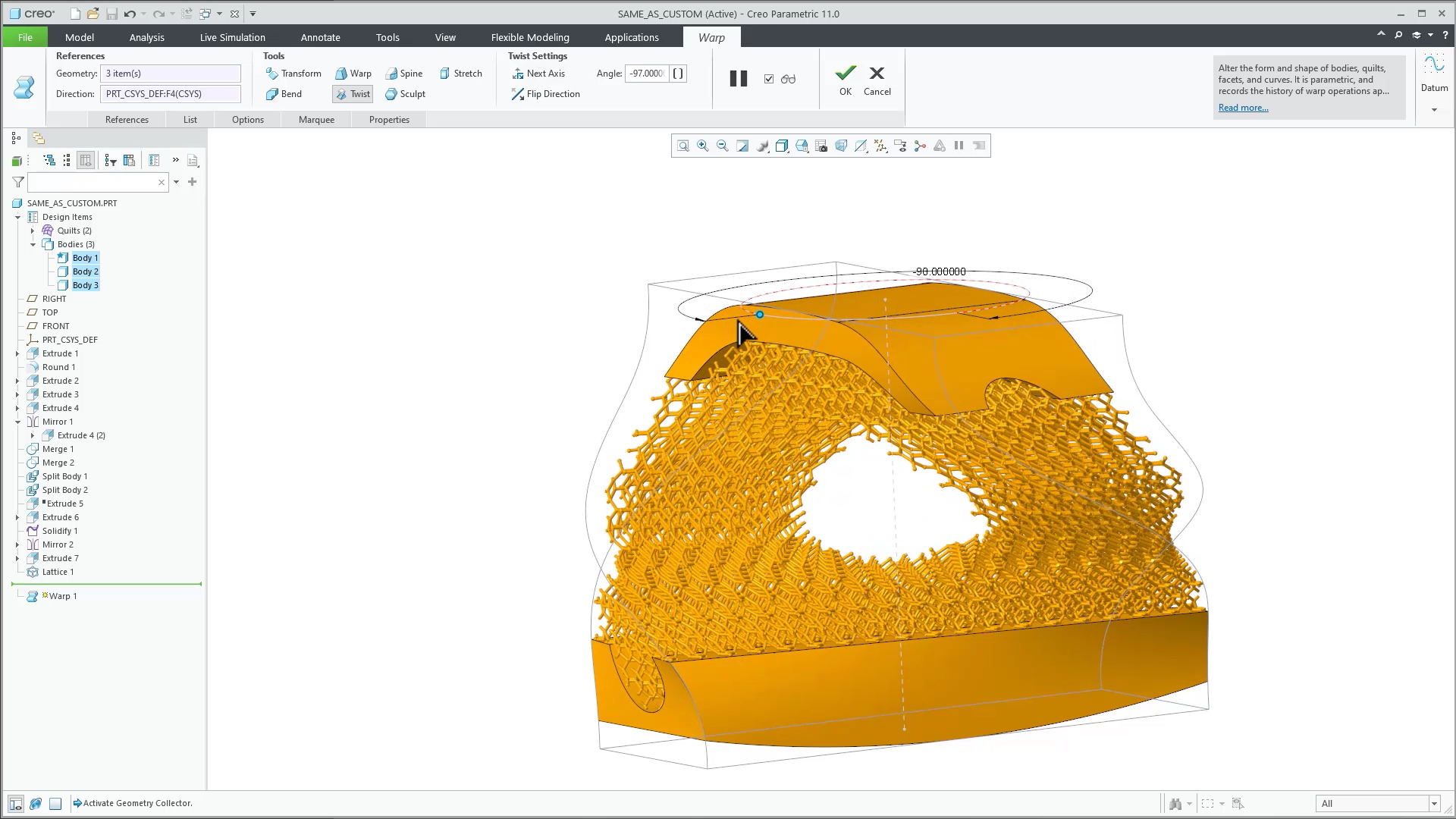
Task: Click the Angle value field
Action: click(647, 74)
